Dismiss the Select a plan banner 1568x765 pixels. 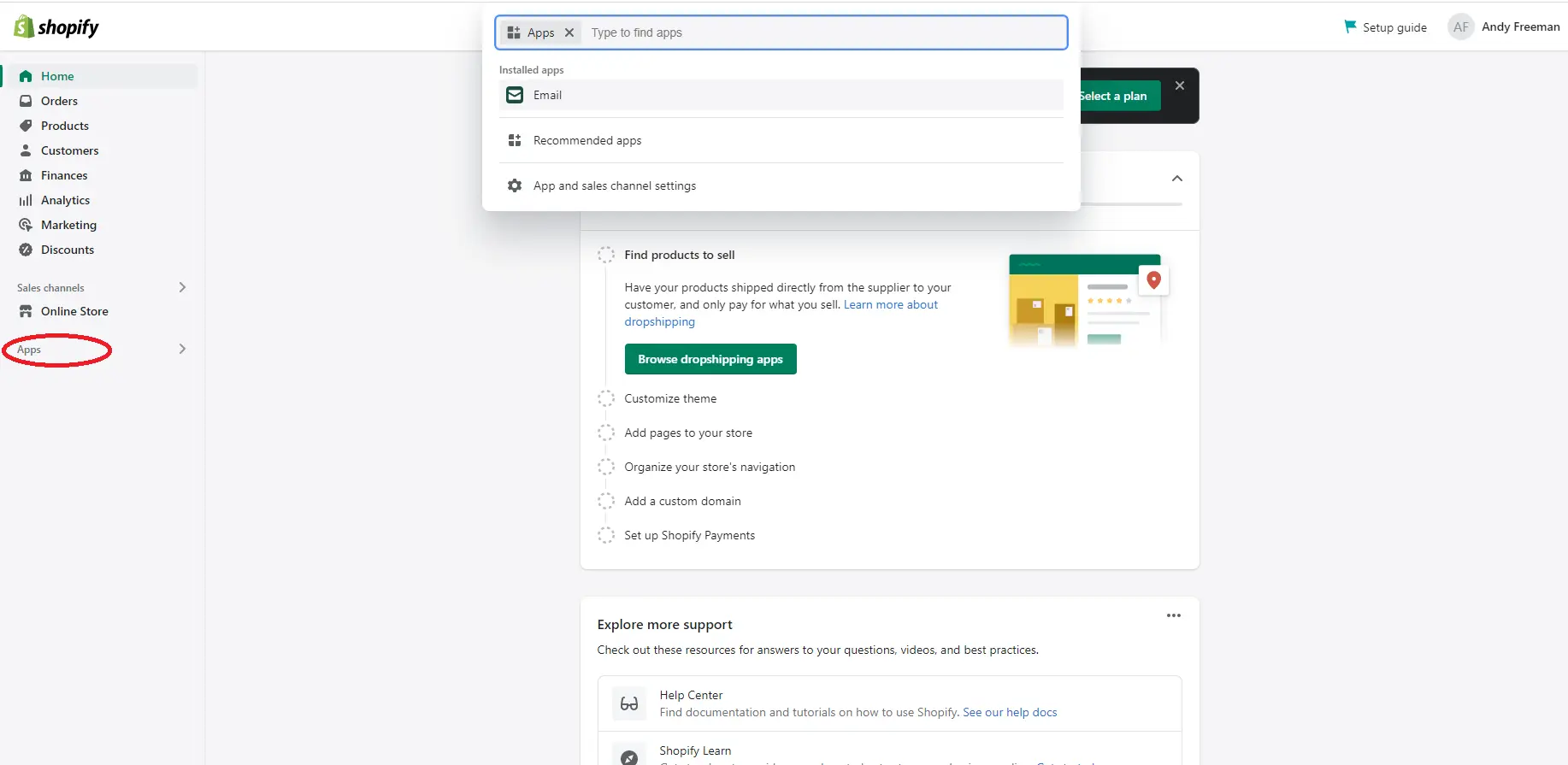[1180, 85]
